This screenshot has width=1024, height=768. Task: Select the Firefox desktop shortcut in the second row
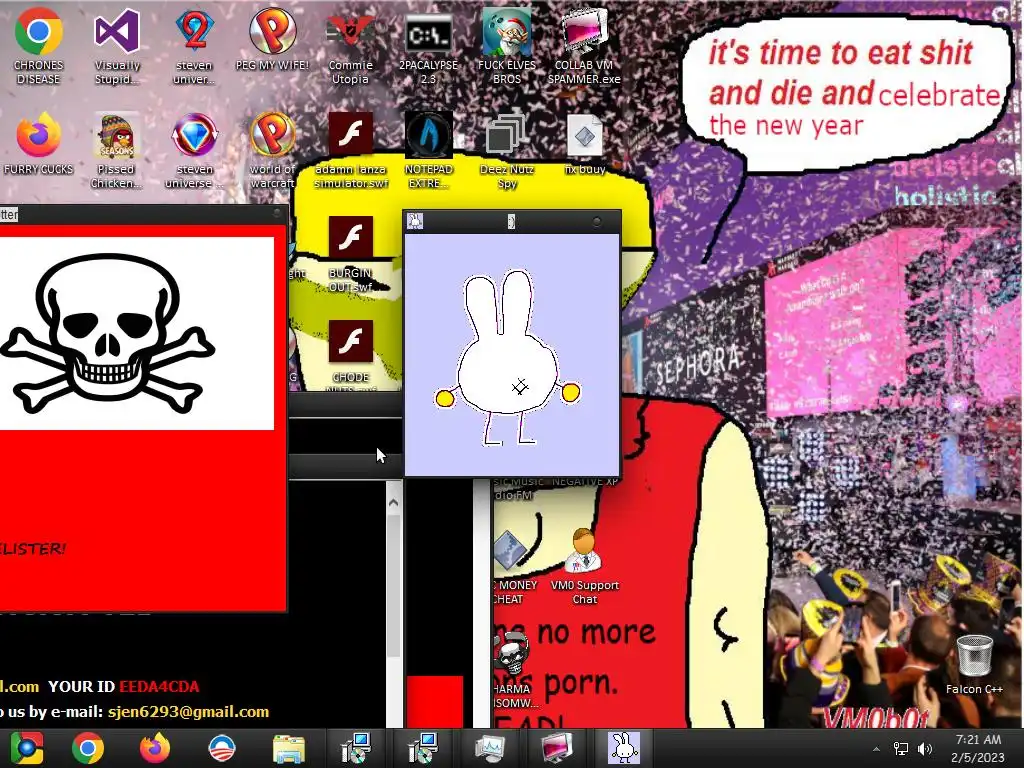39,143
